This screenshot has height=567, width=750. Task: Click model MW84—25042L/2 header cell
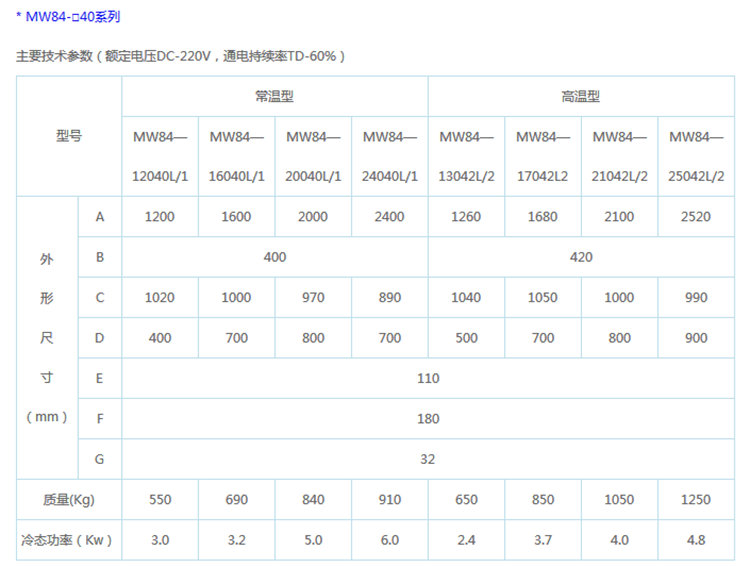point(696,156)
